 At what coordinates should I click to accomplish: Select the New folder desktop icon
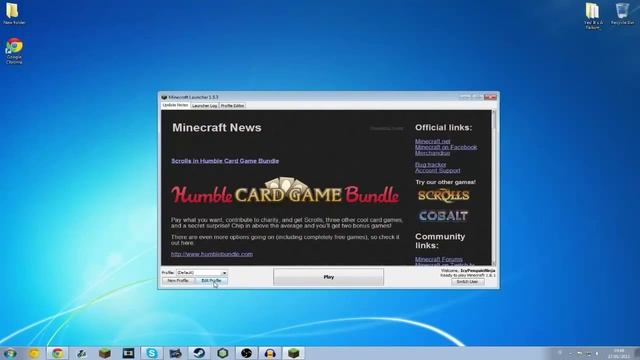[x=14, y=13]
